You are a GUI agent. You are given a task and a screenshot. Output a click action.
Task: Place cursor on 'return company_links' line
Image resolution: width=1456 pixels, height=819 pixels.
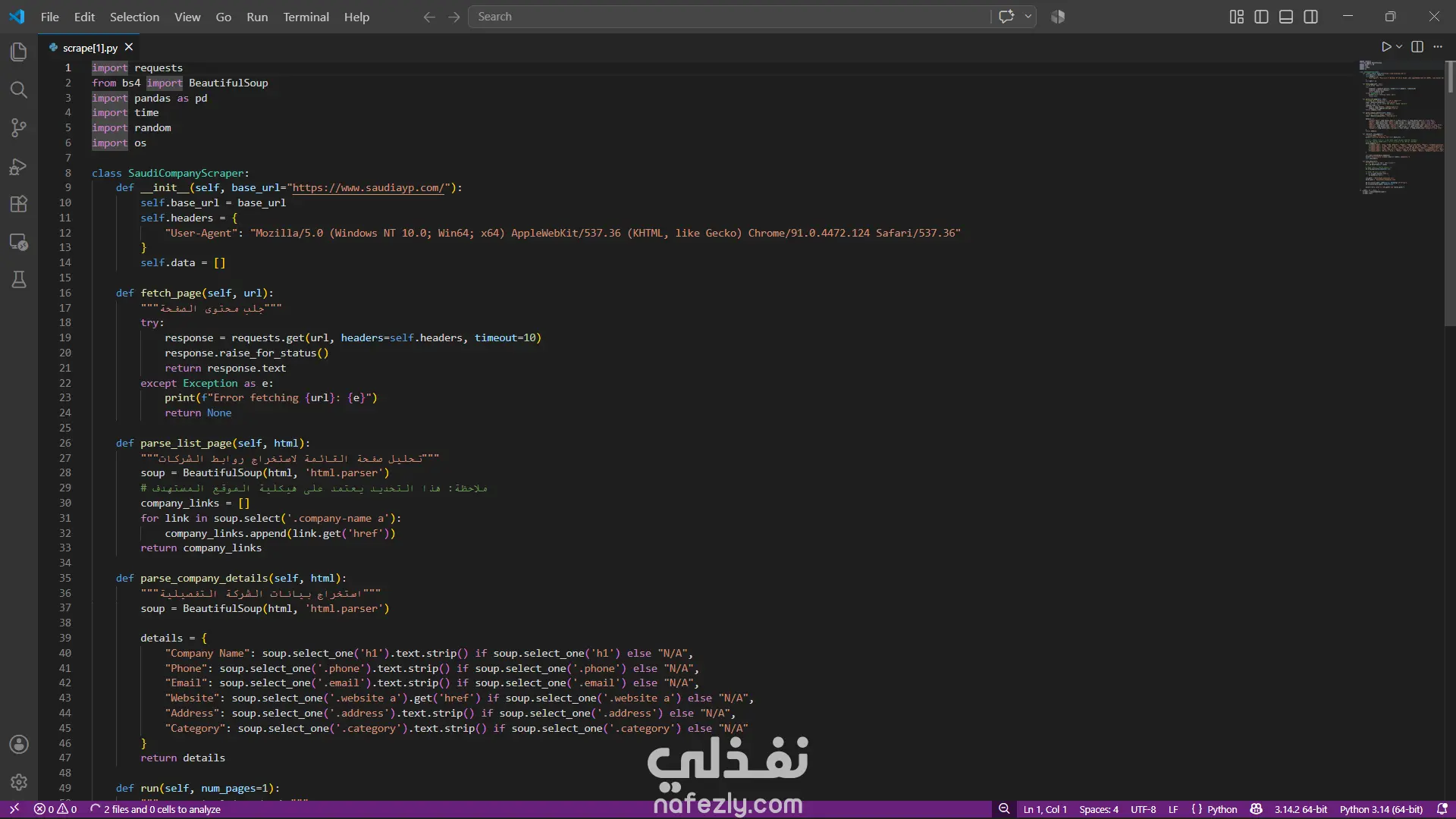pos(201,548)
